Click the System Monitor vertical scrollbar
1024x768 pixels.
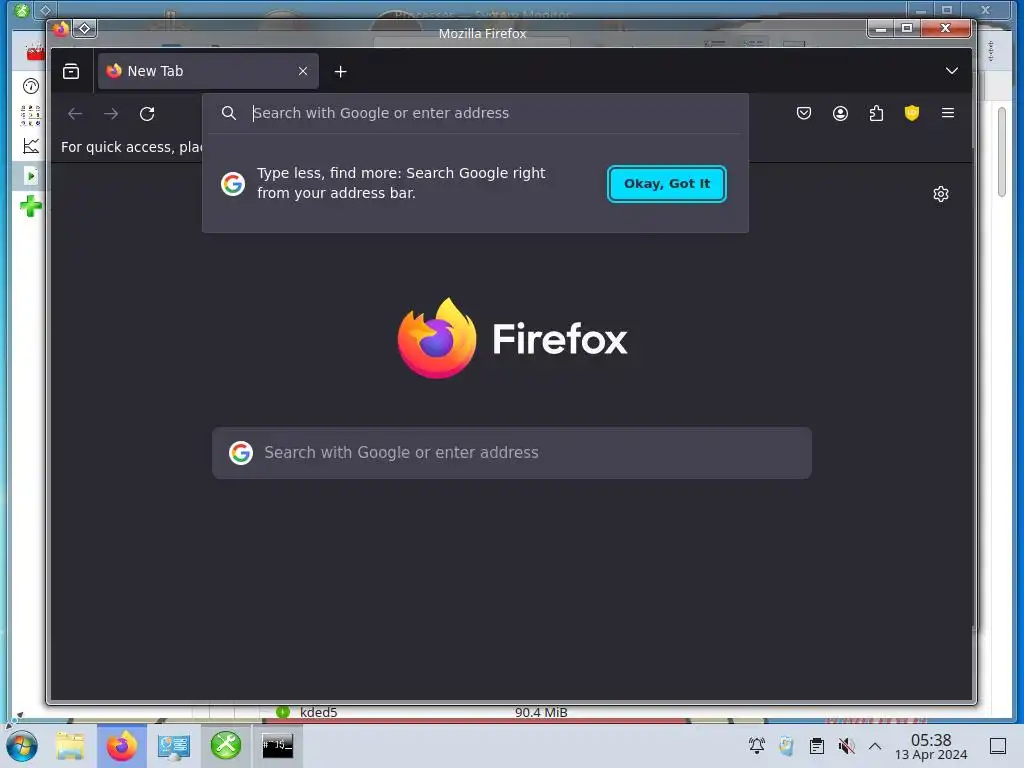click(x=1002, y=152)
